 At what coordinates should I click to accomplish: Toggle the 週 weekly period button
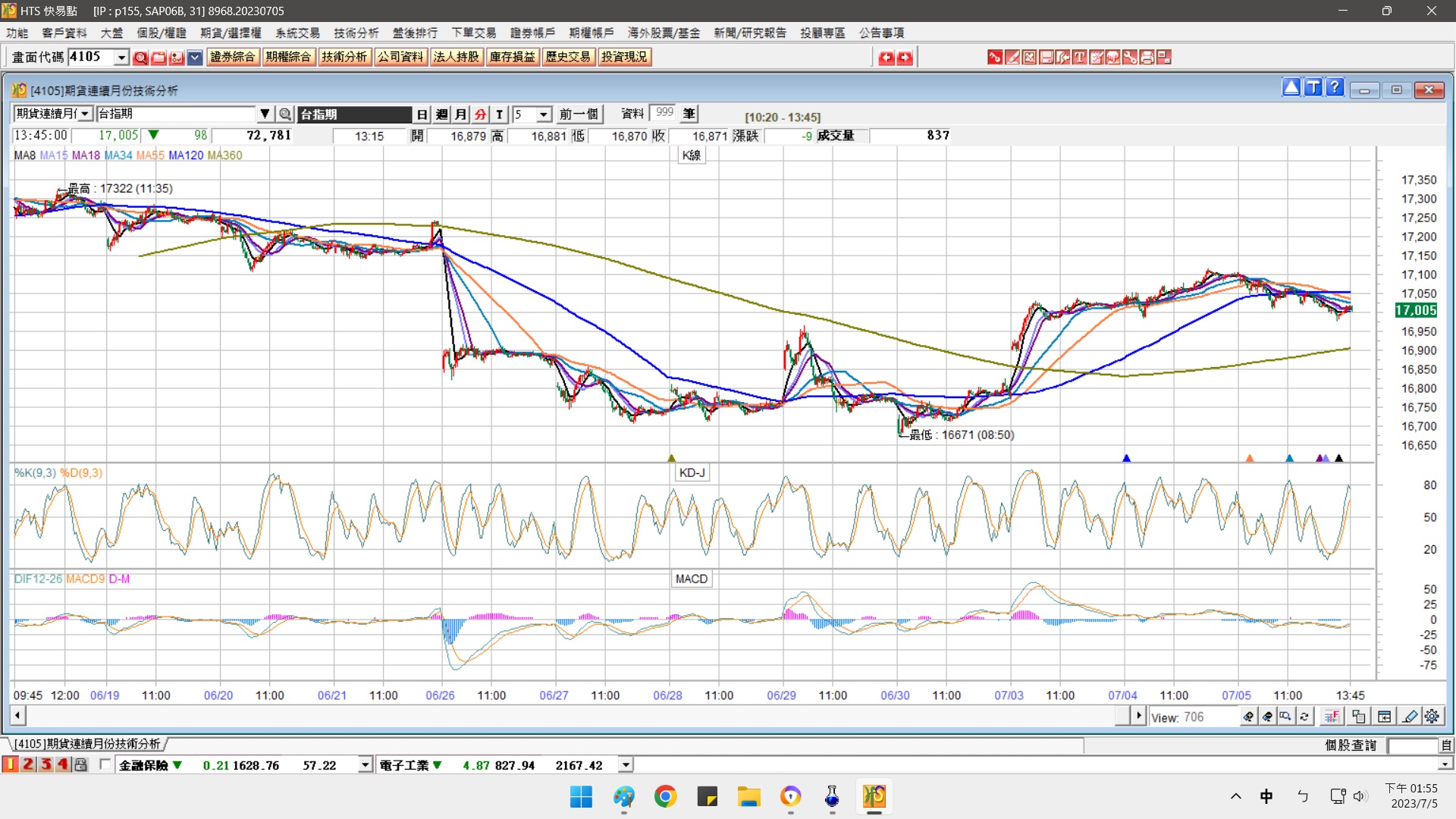pyautogui.click(x=442, y=115)
